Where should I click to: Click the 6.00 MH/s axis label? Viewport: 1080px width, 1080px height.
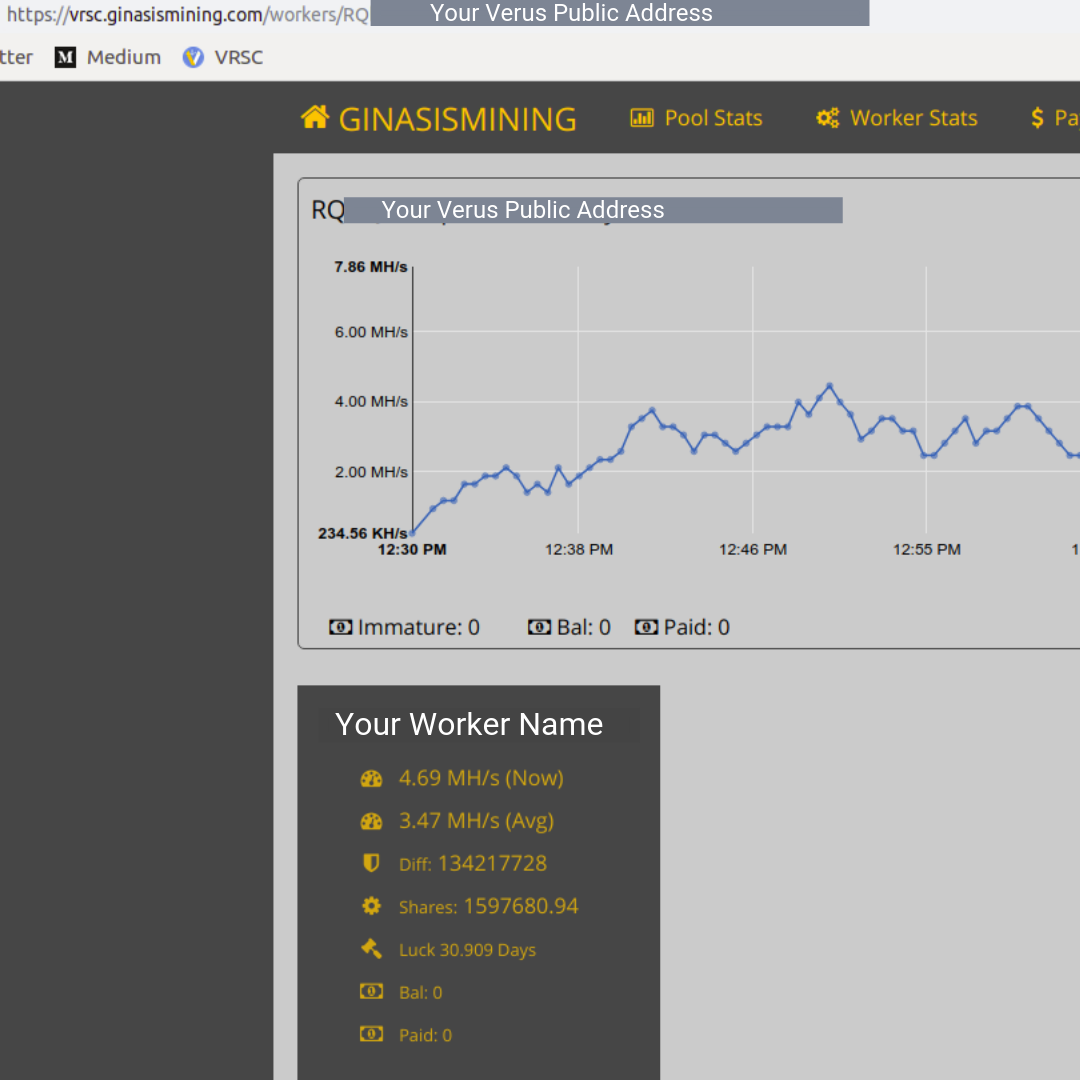371,332
